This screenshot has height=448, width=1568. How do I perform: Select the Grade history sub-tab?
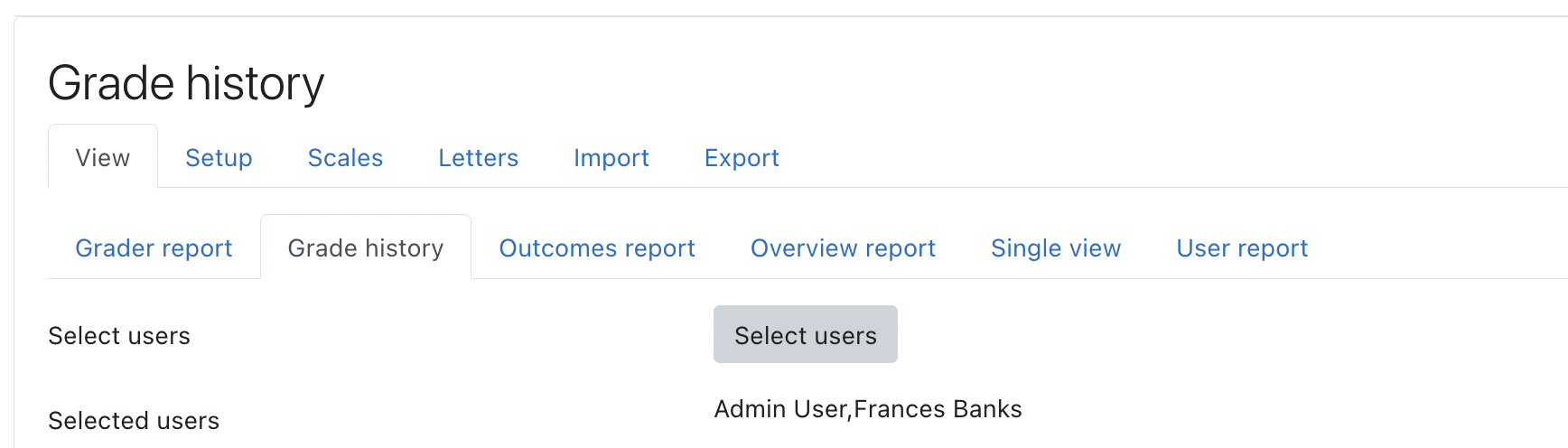tap(366, 247)
